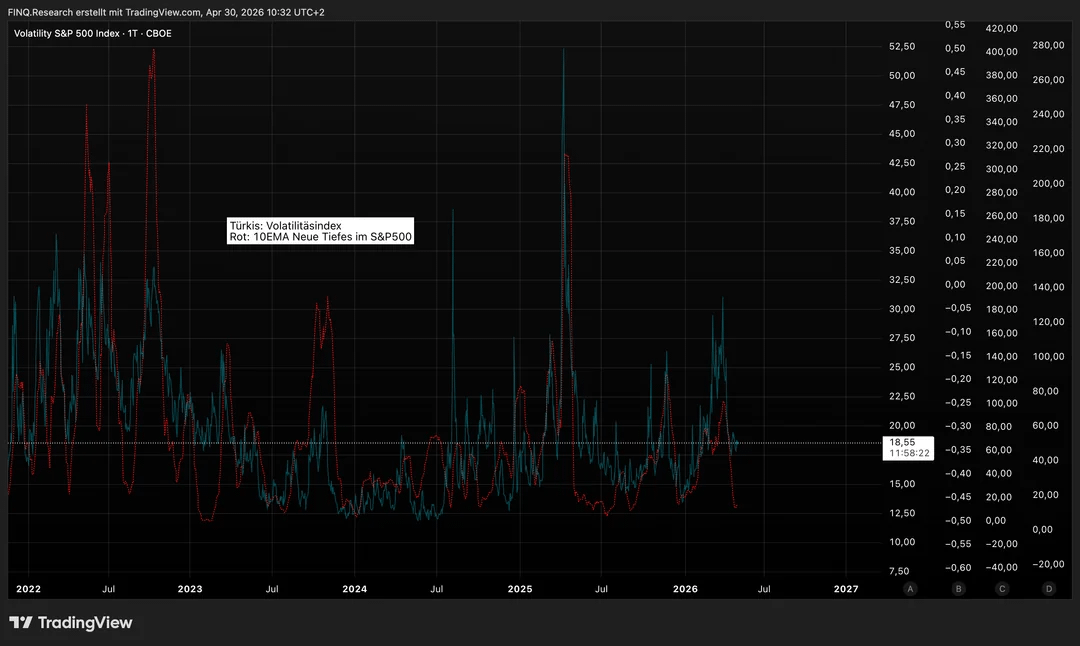Click the TradingView logo at bottom left
This screenshot has width=1080, height=646.
click(71, 623)
